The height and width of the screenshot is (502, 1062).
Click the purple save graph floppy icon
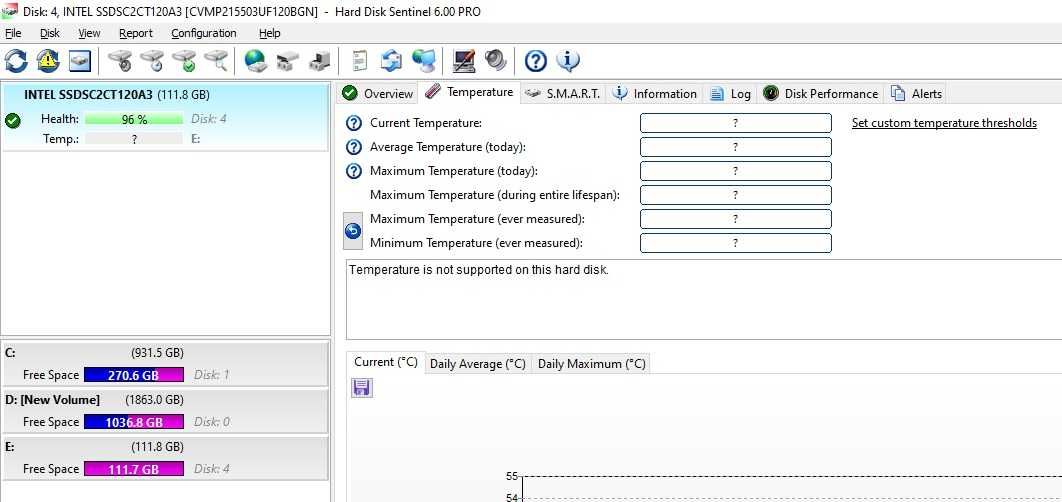pos(361,388)
